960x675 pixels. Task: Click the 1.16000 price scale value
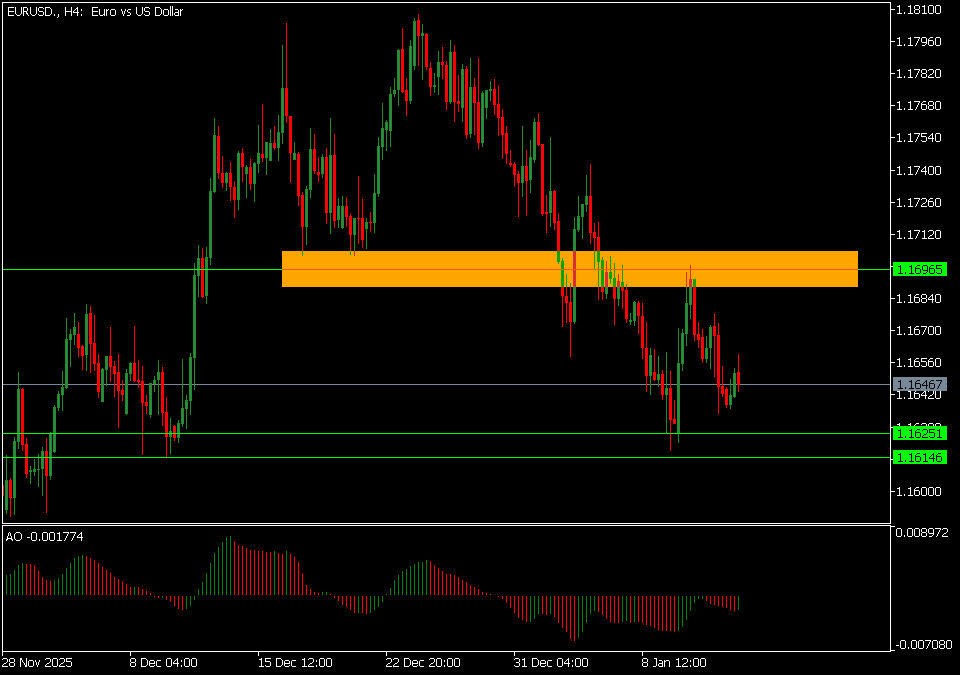[x=916, y=491]
